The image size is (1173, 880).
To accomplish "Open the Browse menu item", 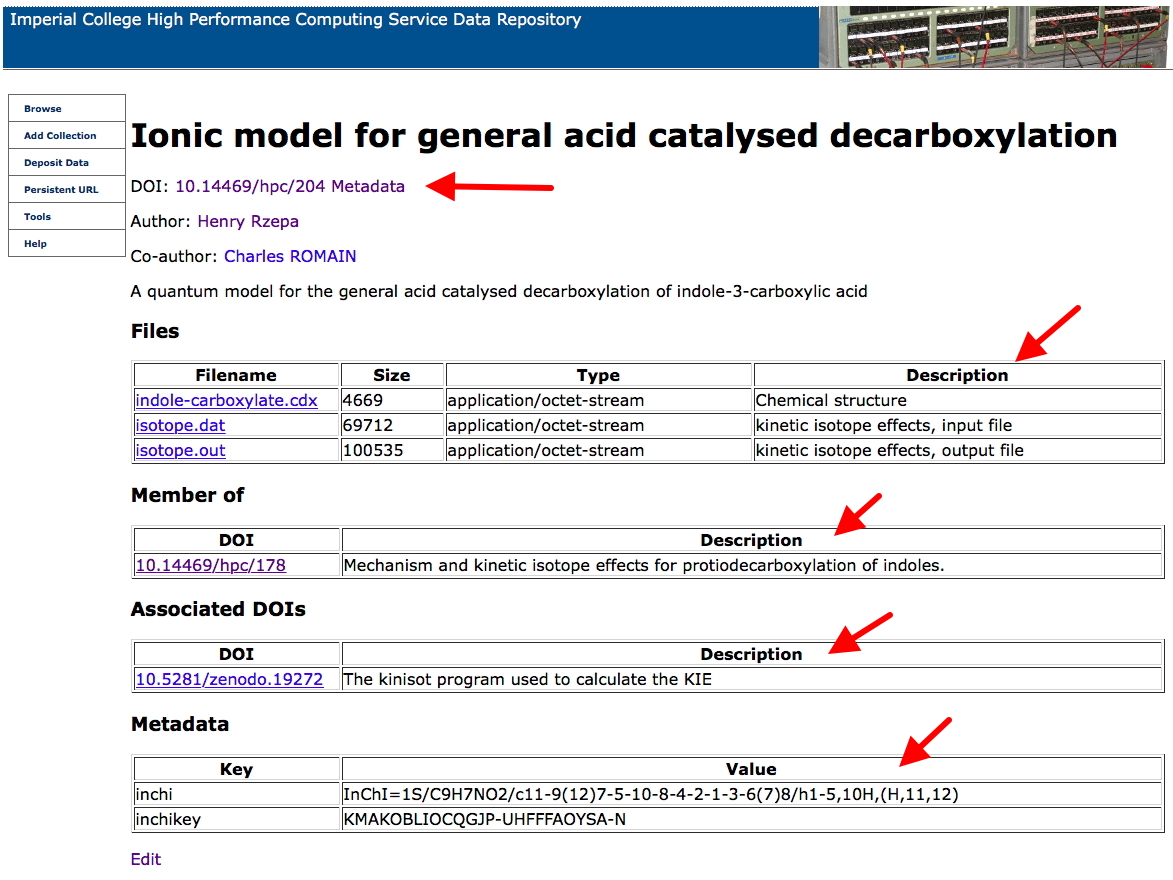I will pyautogui.click(x=43, y=108).
